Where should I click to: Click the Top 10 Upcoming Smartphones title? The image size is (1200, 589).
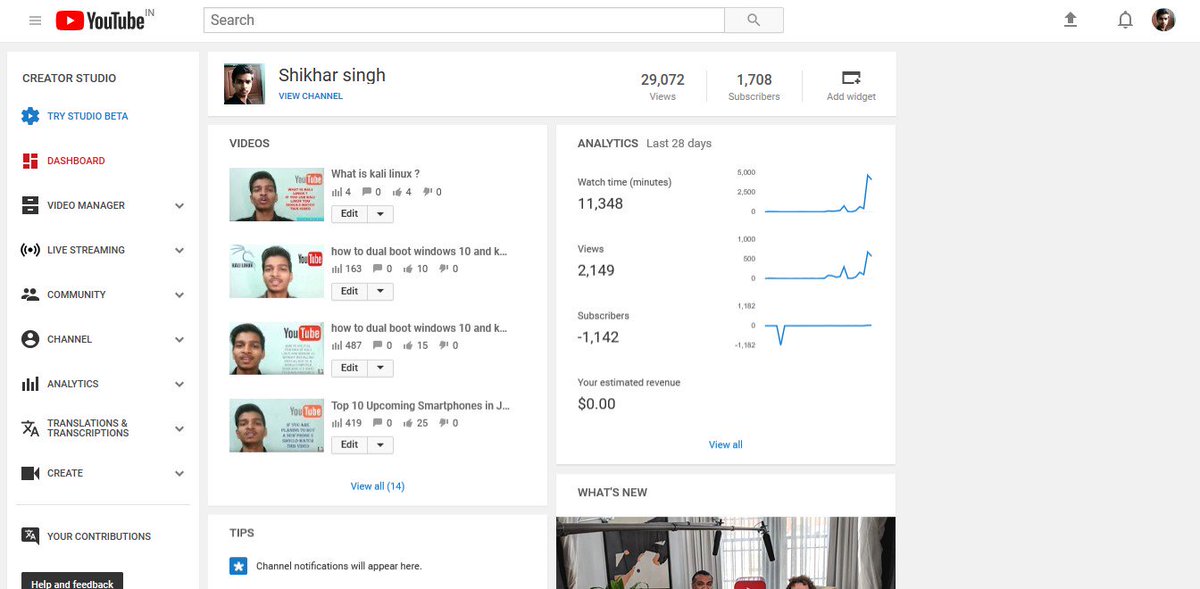421,406
